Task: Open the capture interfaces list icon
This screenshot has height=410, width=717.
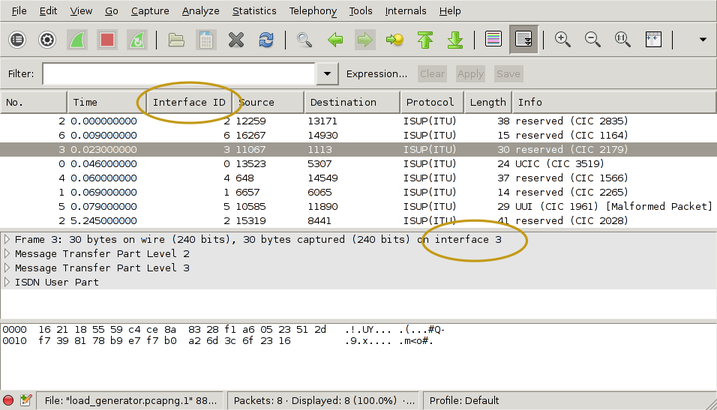Action: click(x=17, y=40)
